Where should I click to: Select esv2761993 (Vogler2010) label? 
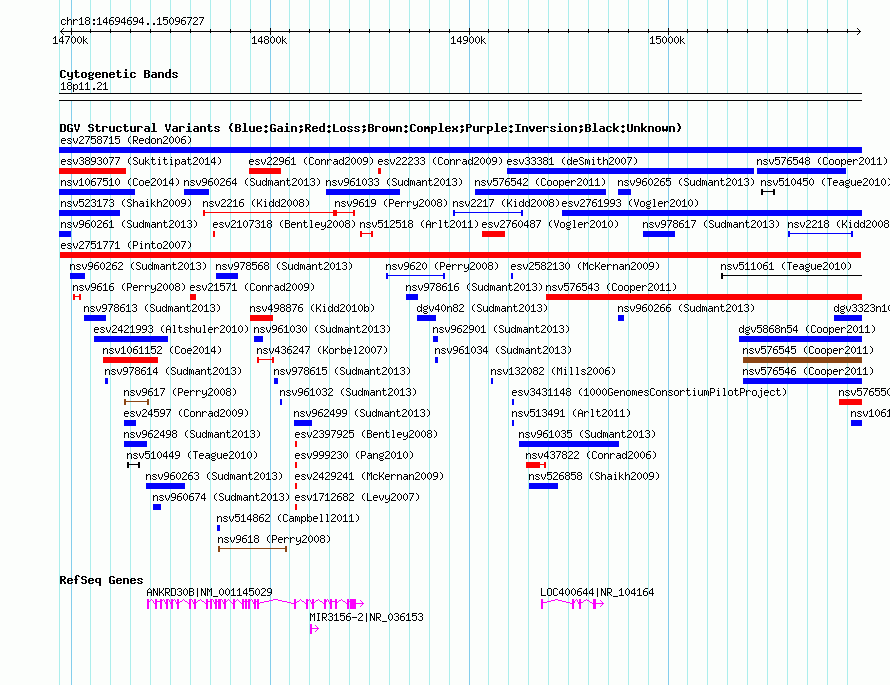(x=630, y=203)
